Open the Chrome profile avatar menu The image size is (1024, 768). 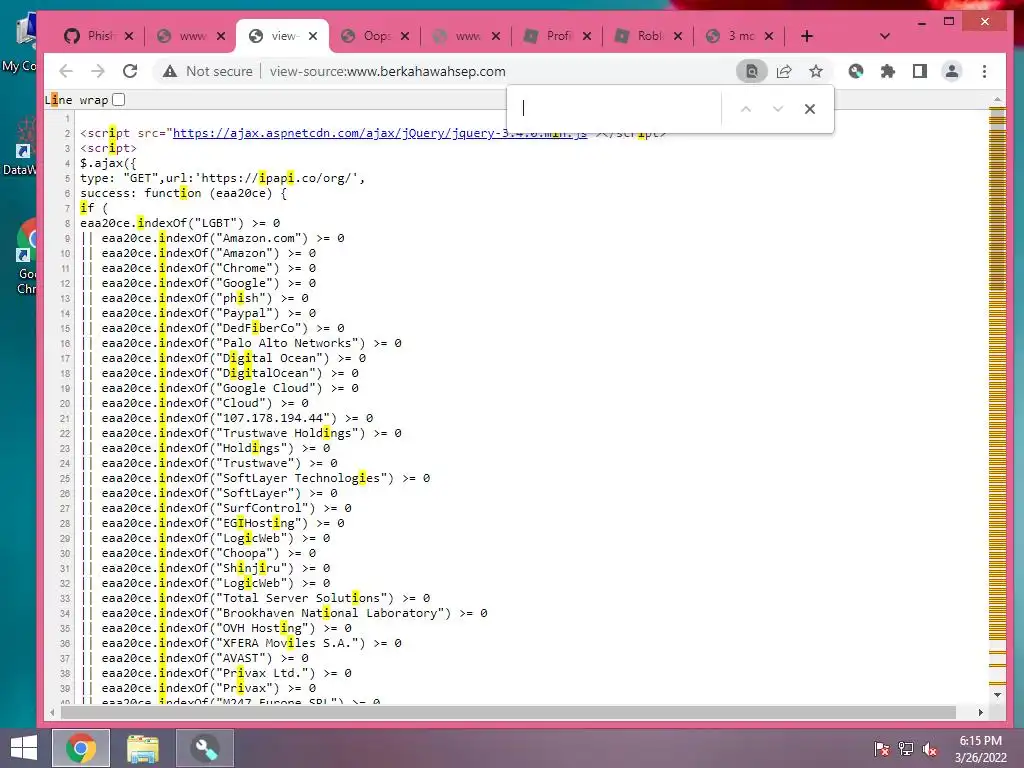tap(952, 71)
